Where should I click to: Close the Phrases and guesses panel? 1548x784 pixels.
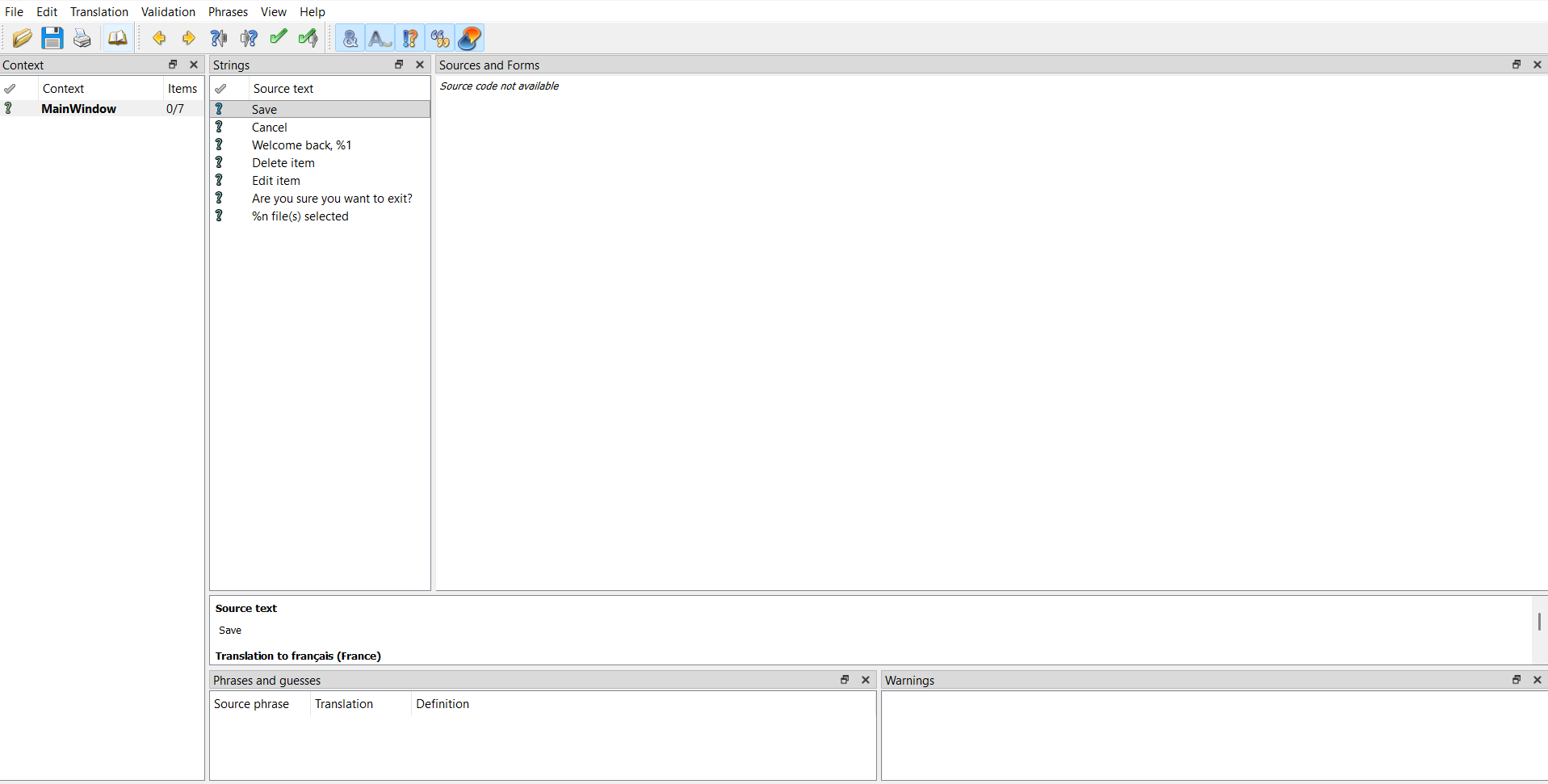pyautogui.click(x=866, y=680)
